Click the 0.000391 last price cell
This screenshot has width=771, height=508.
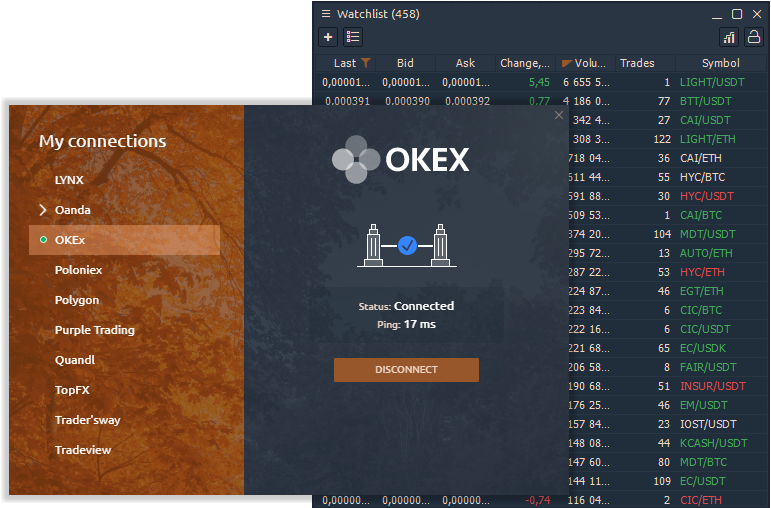(x=347, y=101)
